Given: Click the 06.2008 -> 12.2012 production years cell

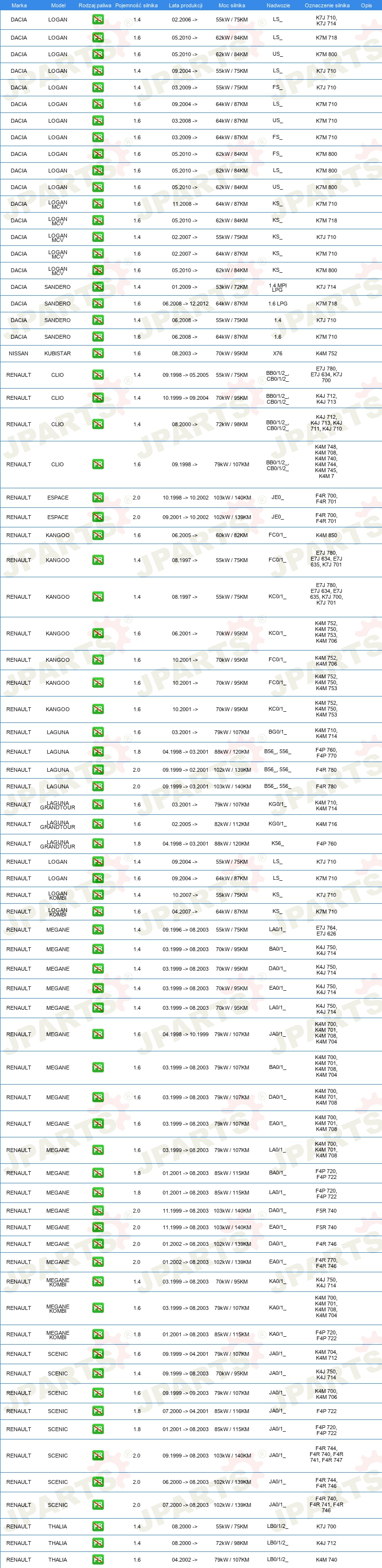Looking at the screenshot, I should click(x=186, y=304).
